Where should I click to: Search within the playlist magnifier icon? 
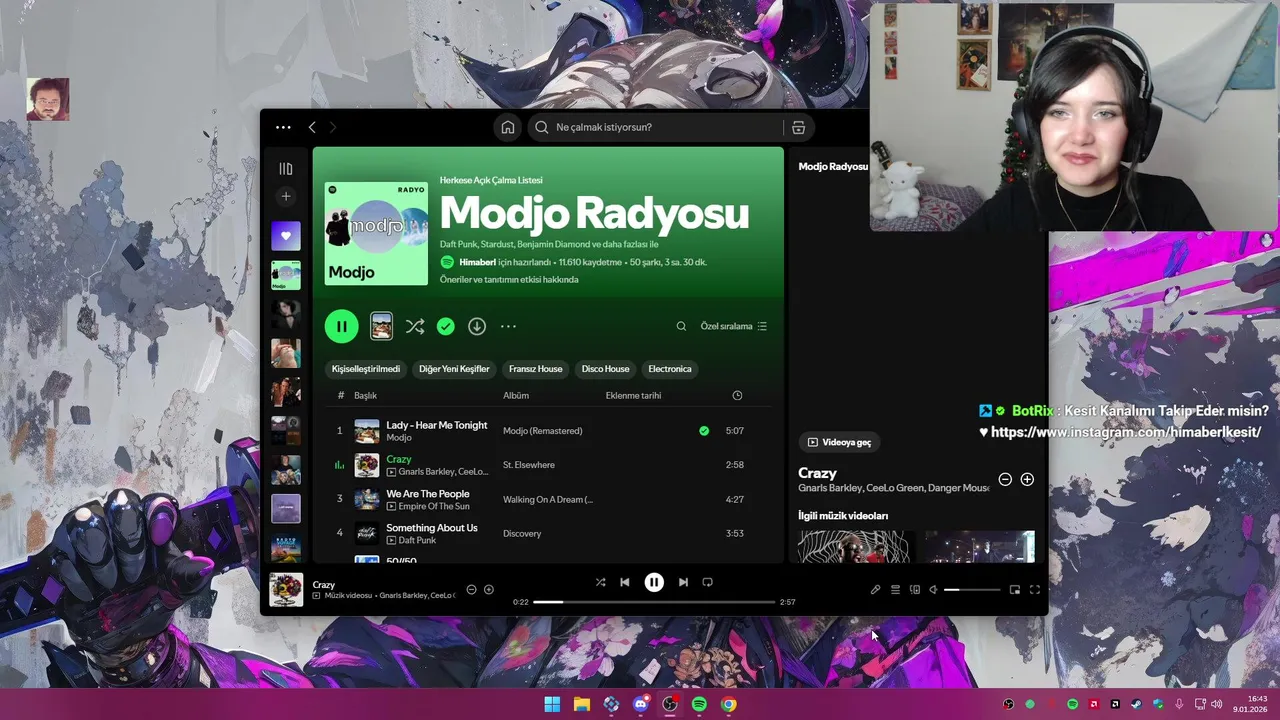pos(681,326)
